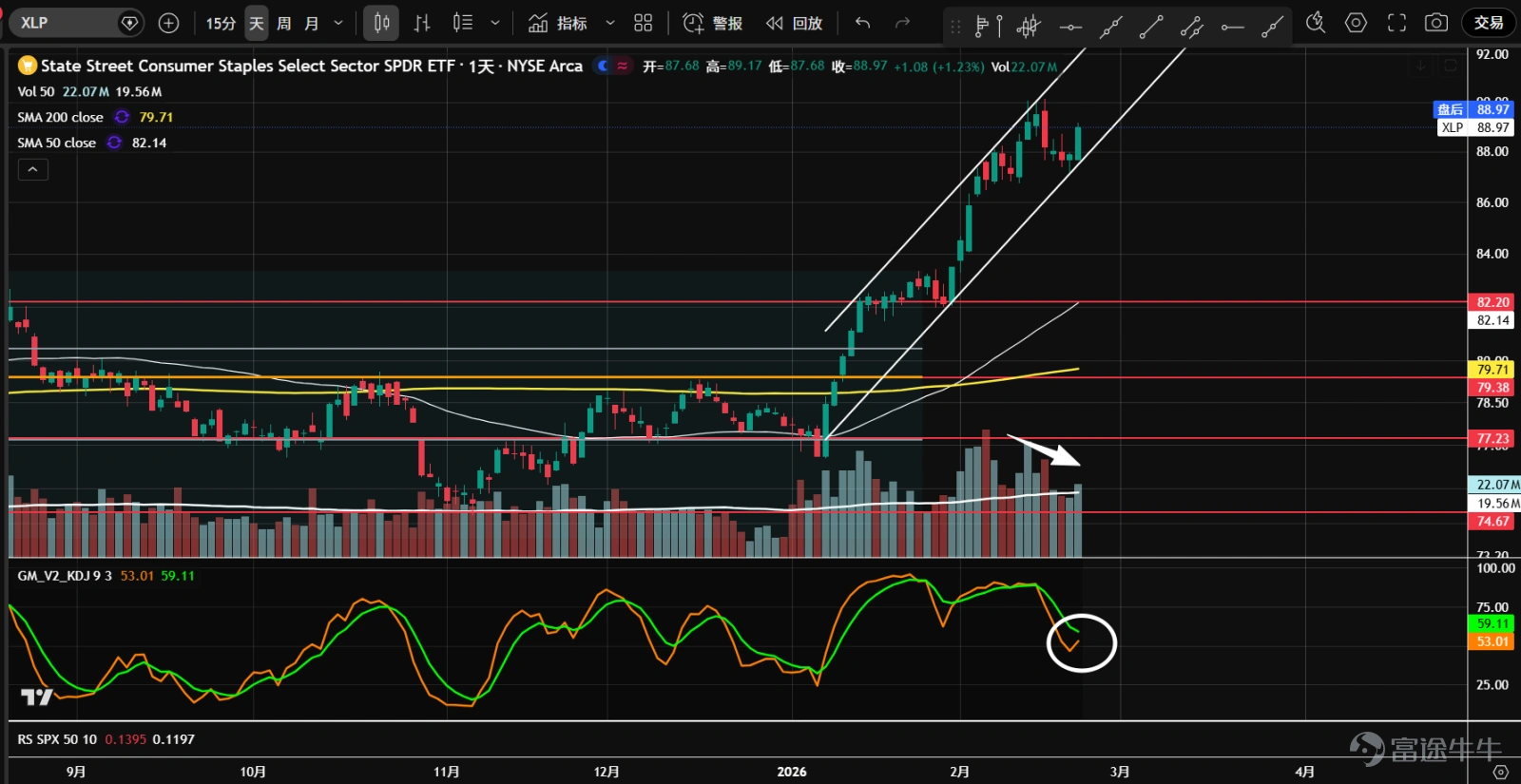Viewport: 1521px width, 784px height.
Task: Expand the indicators favorites dropdown arrow
Action: [610, 23]
